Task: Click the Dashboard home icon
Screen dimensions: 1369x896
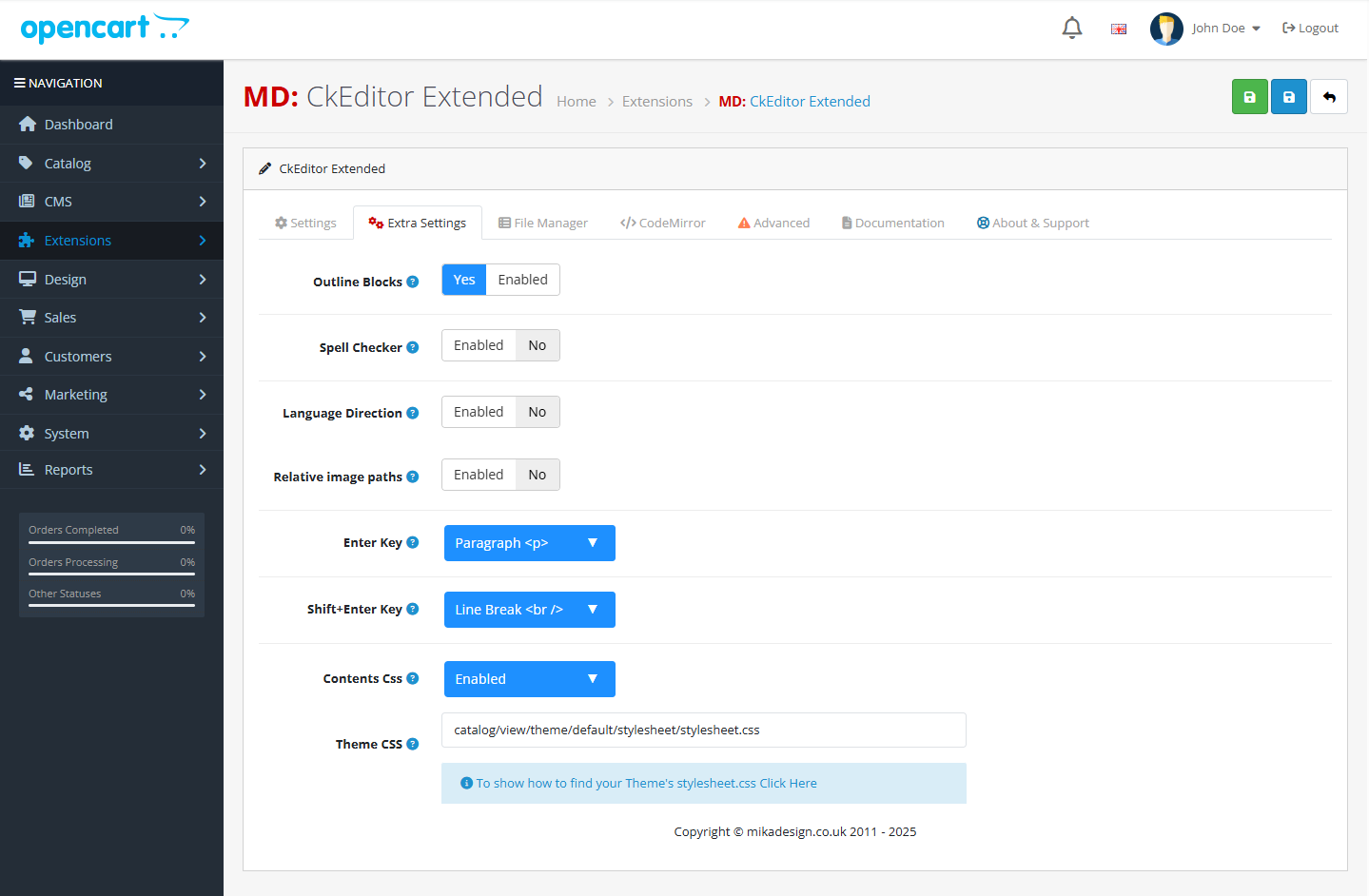Action: tap(27, 124)
